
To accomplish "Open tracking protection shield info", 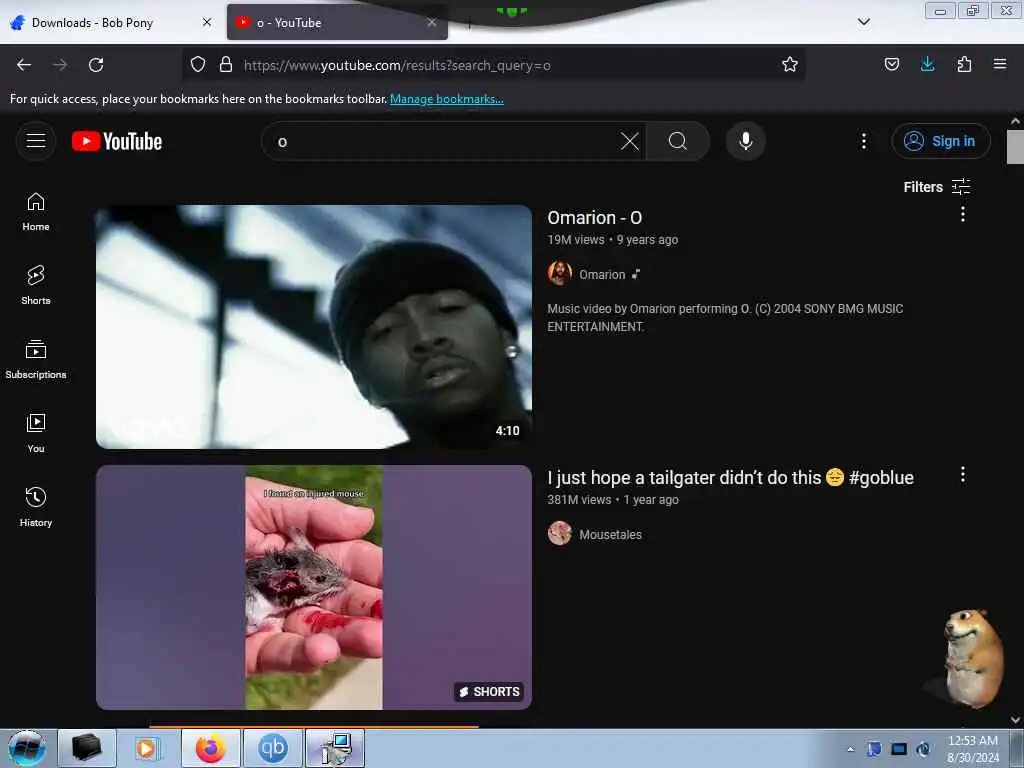I will [198, 65].
